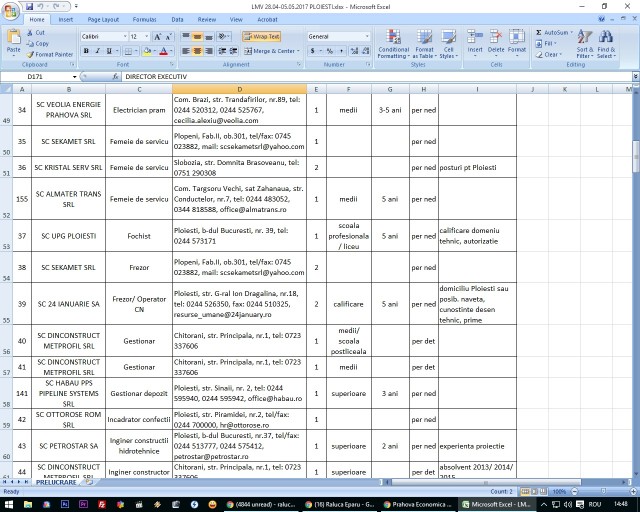Viewport: 640px width, 512px height.
Task: Click the zoom slider in status bar
Action: tap(603, 491)
